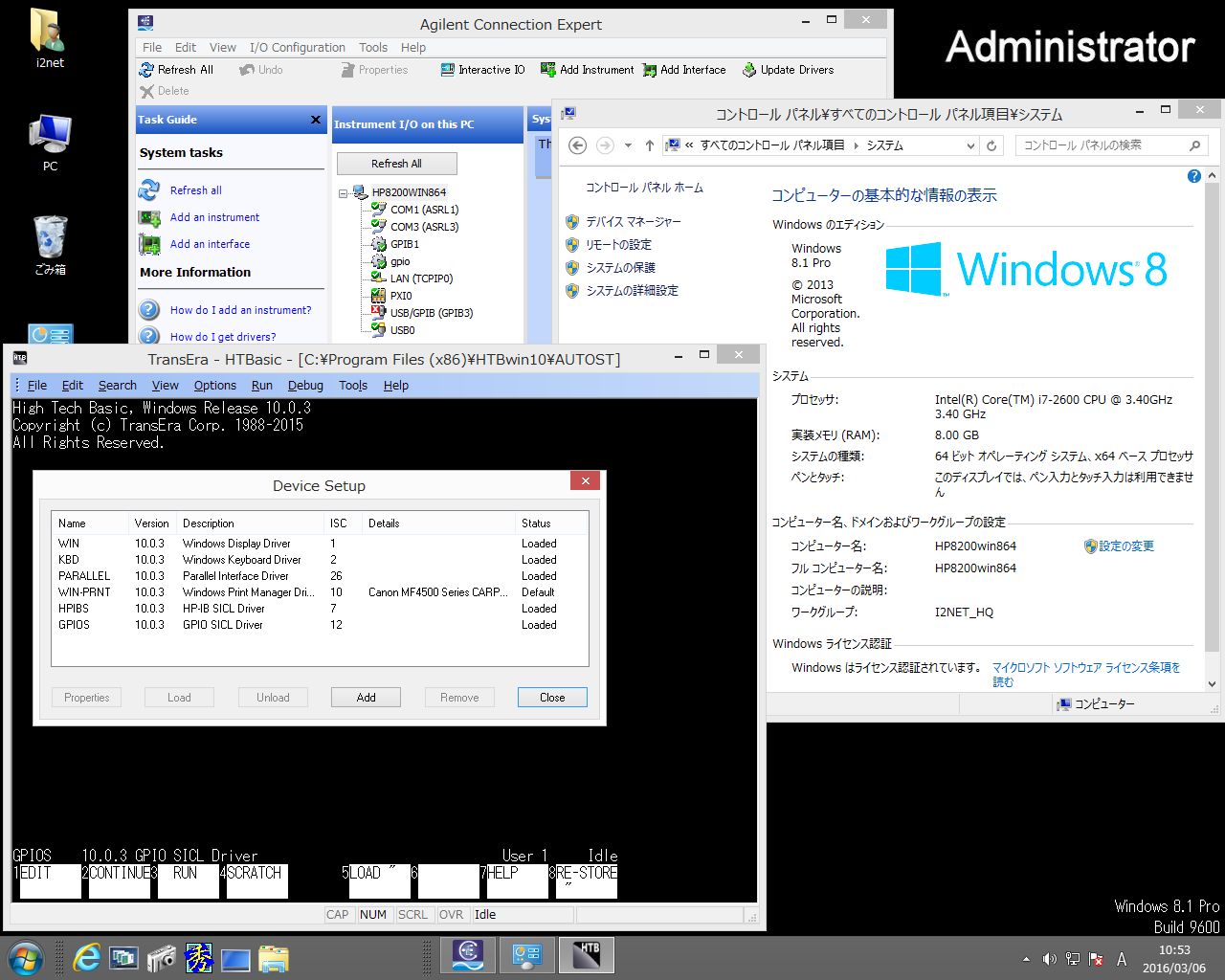The width and height of the screenshot is (1225, 980).
Task: Click the Control Panel vertical scrollbar
Action: click(x=1212, y=431)
